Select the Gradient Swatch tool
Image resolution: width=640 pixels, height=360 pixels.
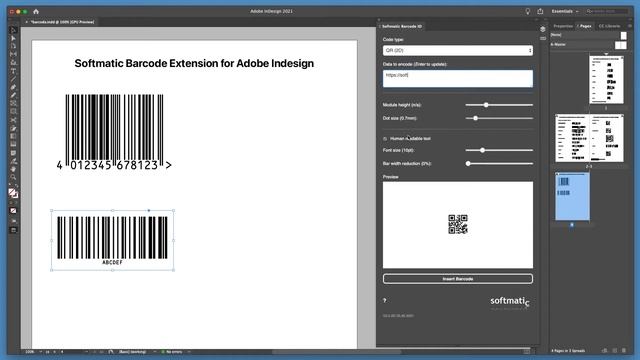pos(13,136)
